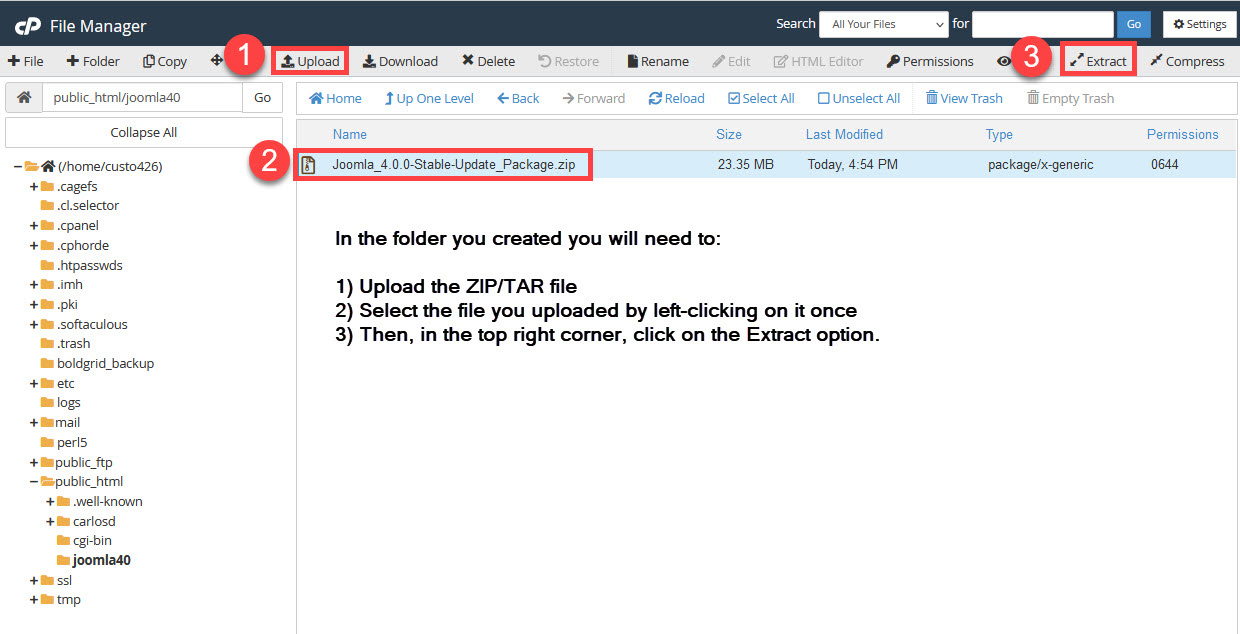
Task: Expand the .pki folder
Action: (34, 304)
